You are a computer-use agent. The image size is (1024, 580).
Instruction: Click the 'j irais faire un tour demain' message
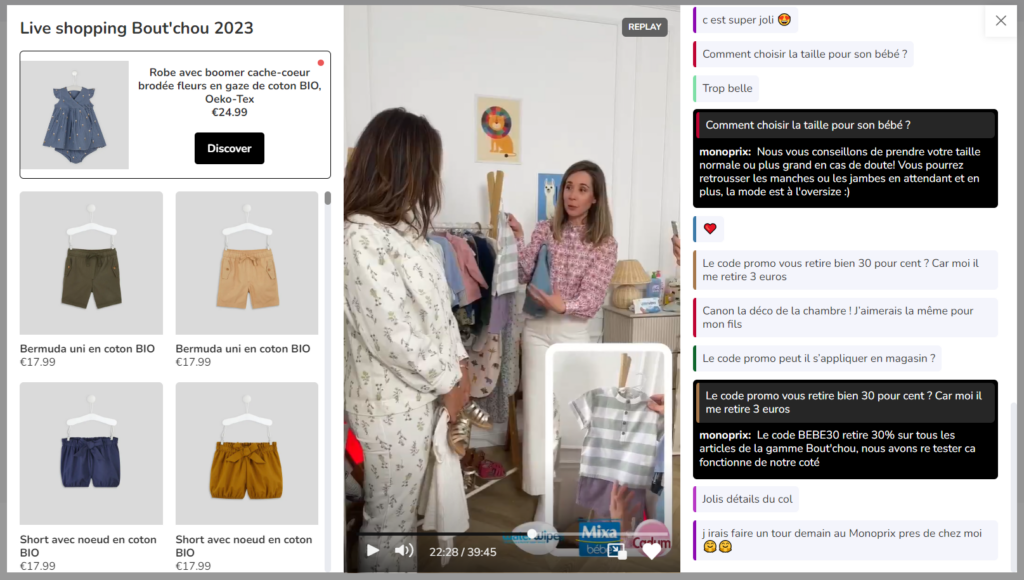pos(845,540)
